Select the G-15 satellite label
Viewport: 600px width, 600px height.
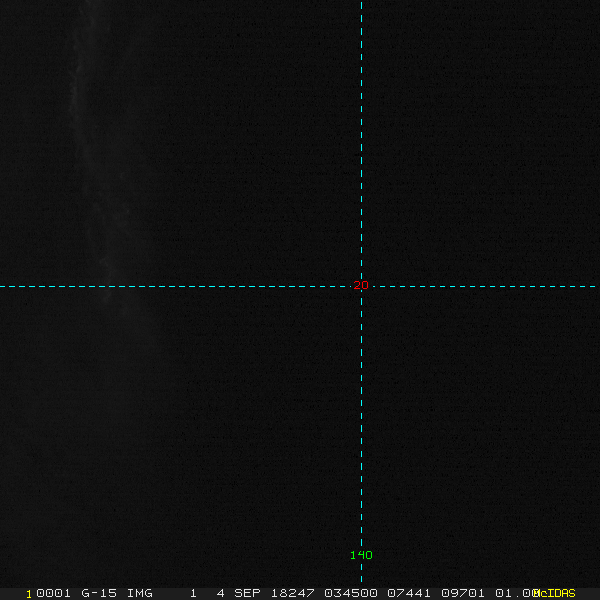99,593
